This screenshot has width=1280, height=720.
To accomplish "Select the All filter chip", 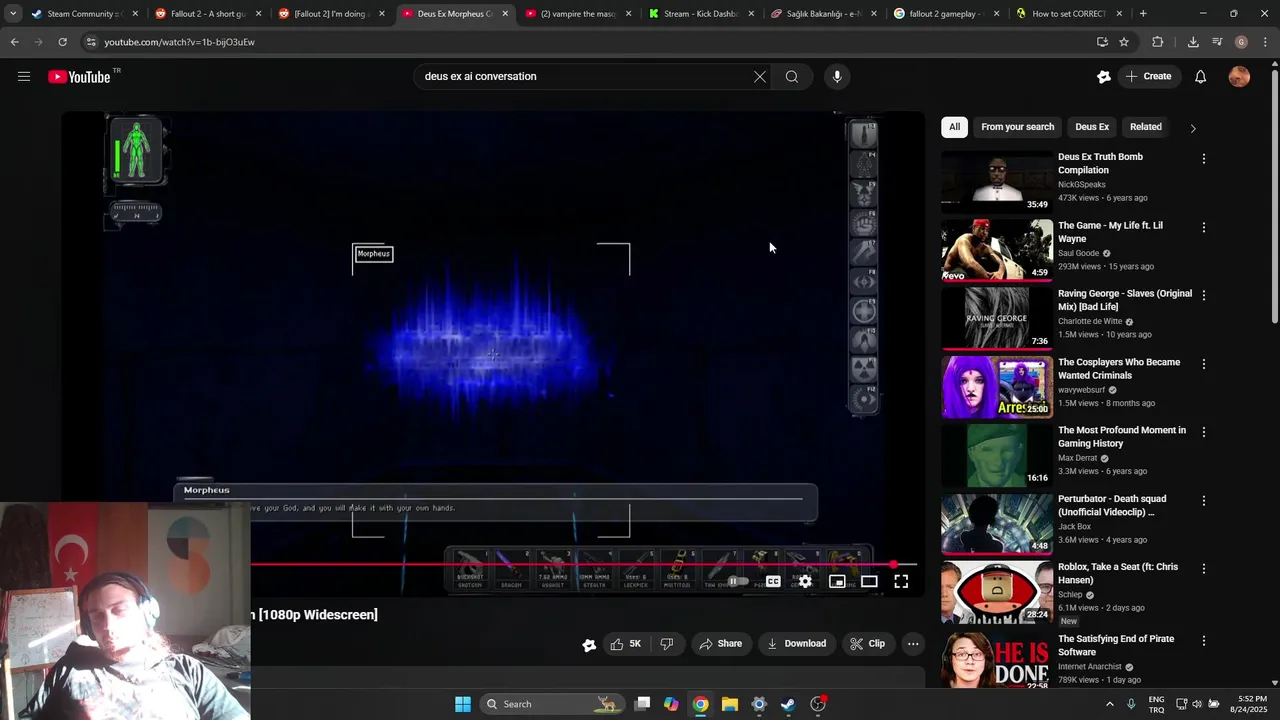I will tap(954, 127).
